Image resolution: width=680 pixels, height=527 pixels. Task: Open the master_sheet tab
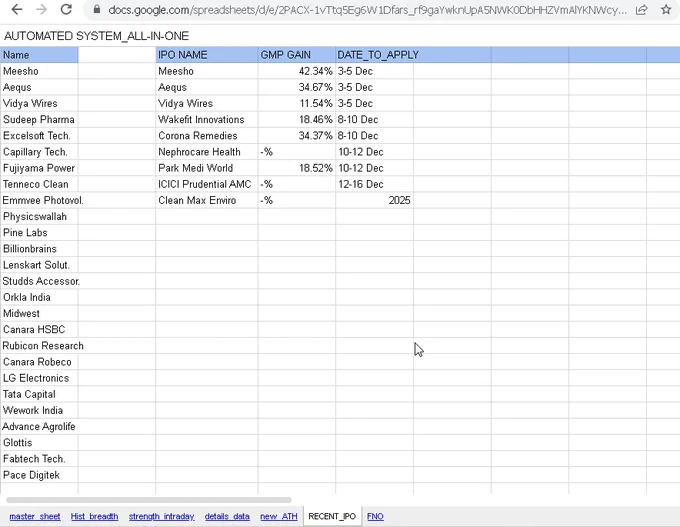(x=35, y=516)
